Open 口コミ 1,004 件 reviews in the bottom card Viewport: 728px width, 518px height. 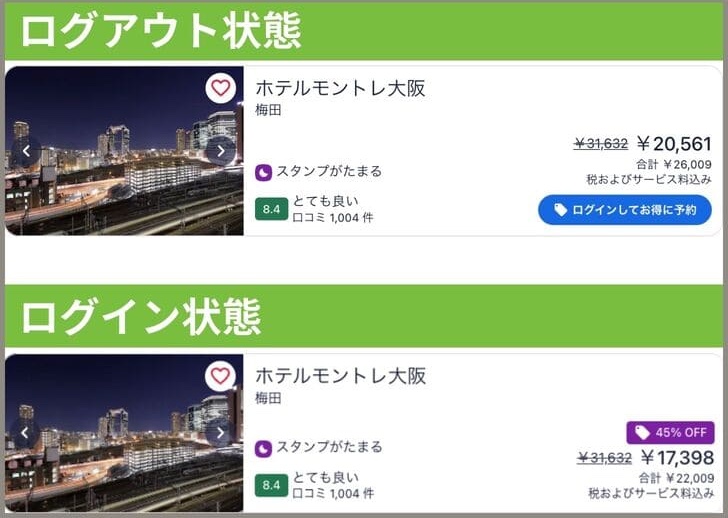click(333, 493)
